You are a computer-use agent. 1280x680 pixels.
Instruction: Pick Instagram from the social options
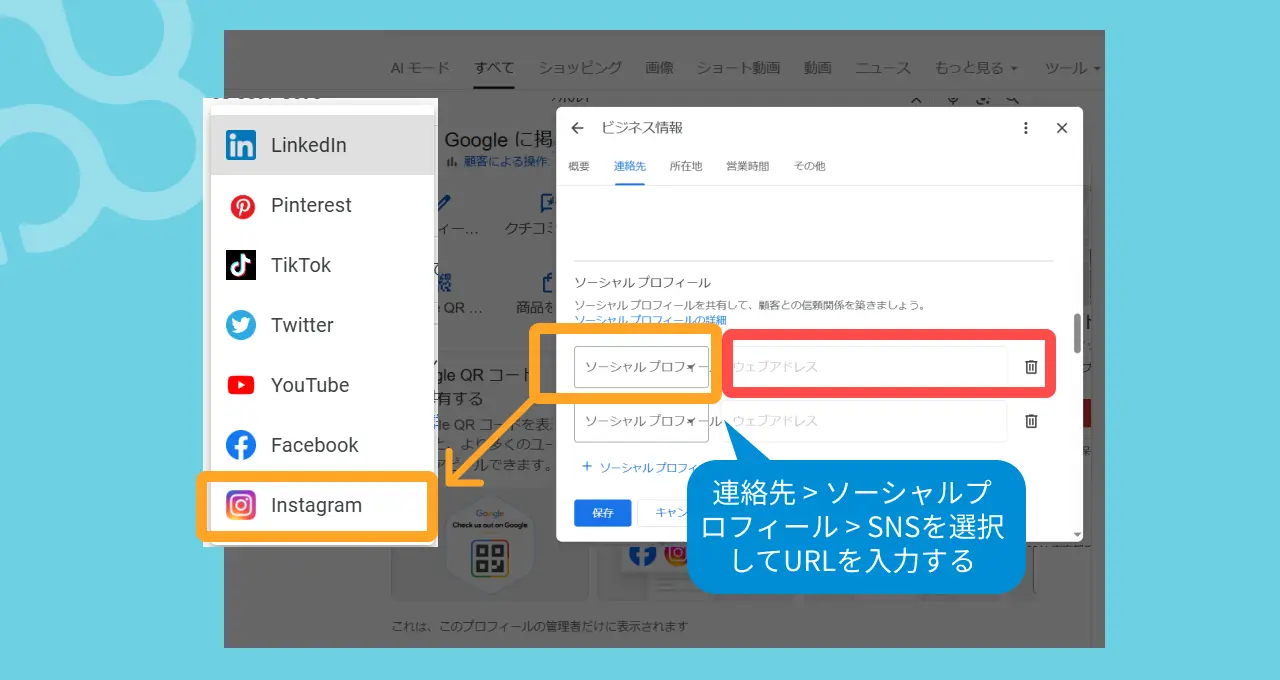(315, 505)
